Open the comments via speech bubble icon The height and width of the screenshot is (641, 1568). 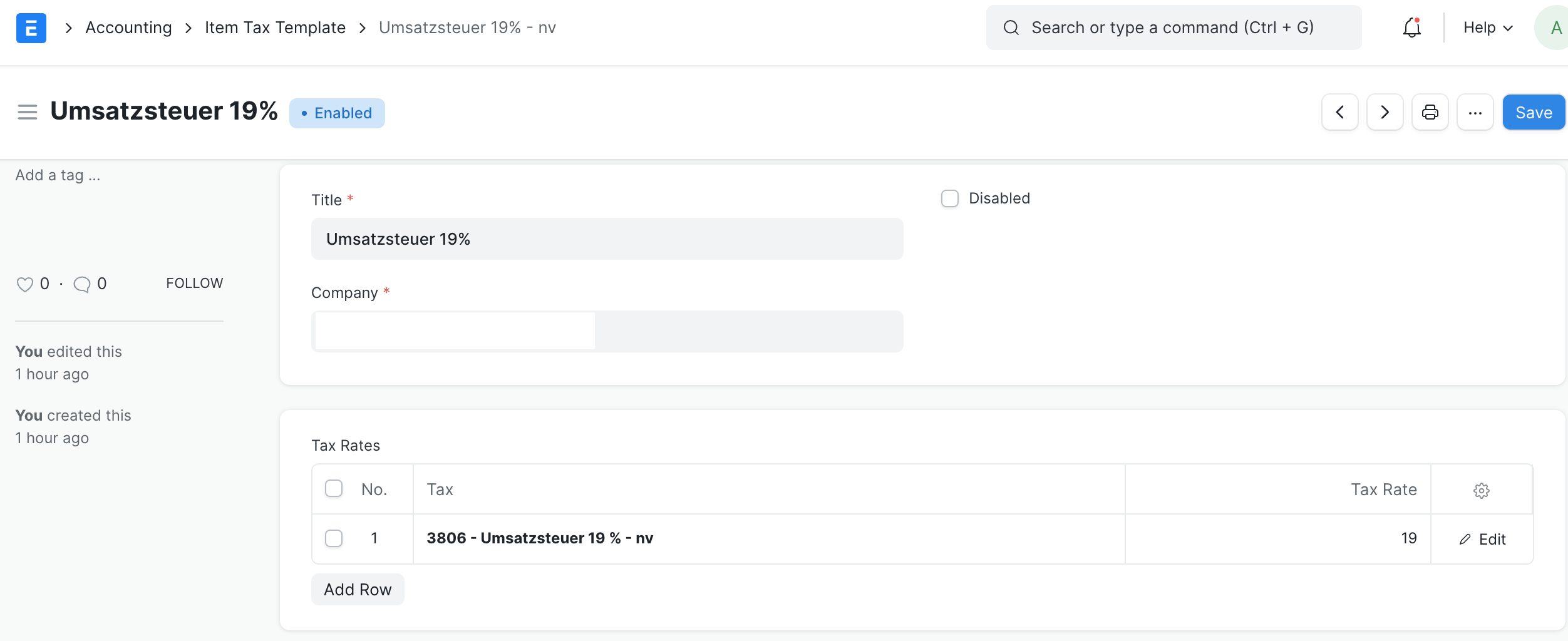point(82,284)
